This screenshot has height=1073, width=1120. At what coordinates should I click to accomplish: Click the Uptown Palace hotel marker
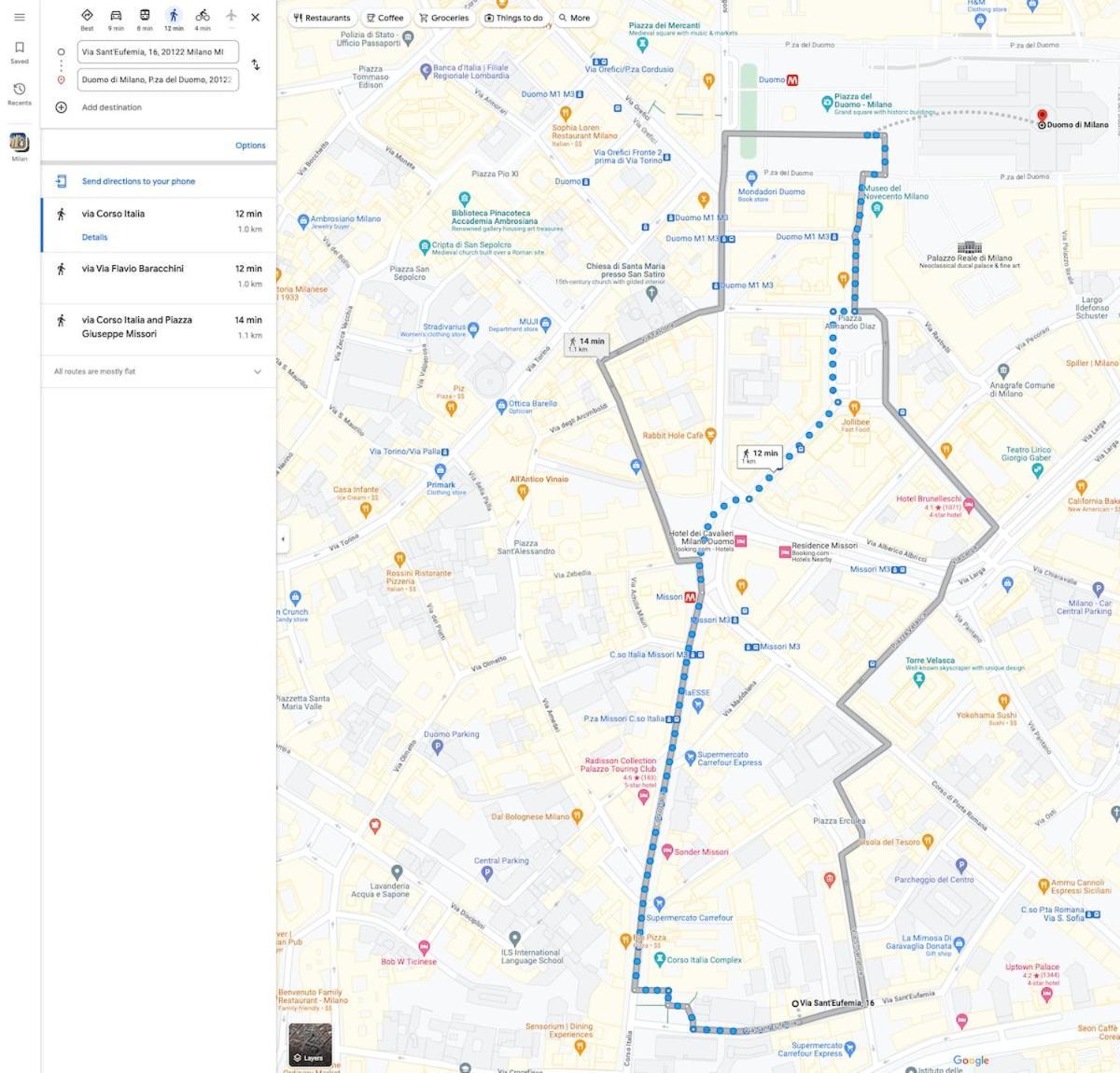pyautogui.click(x=1047, y=995)
